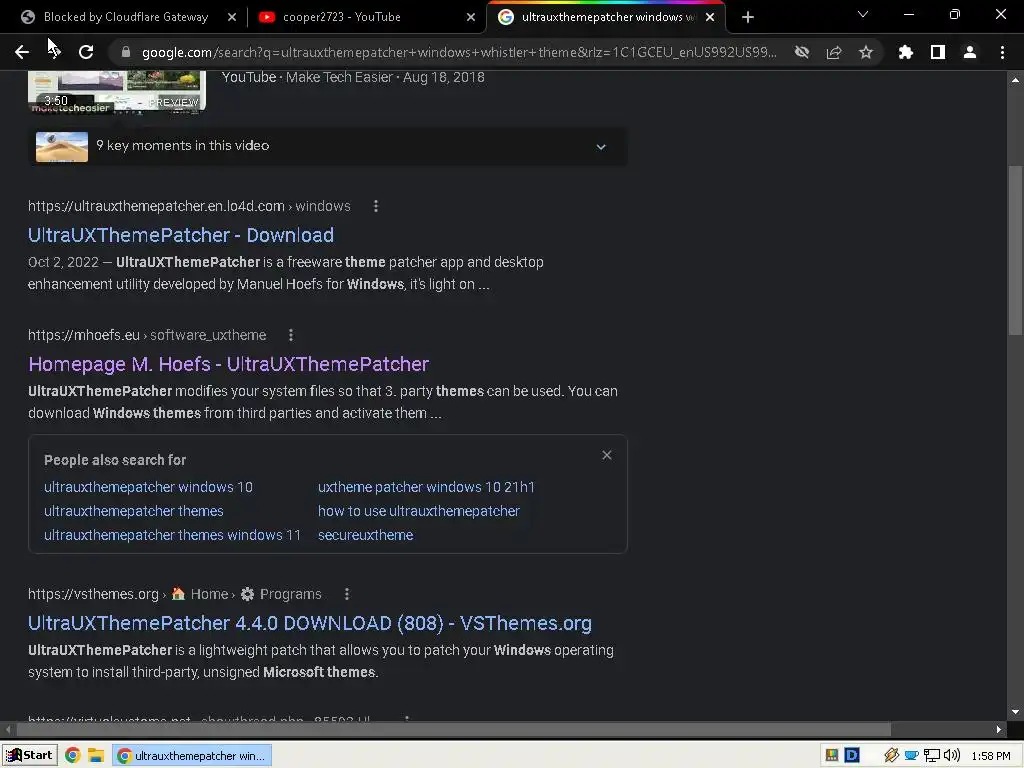
Task: Open the folder icon in quick launch
Action: pos(96,756)
